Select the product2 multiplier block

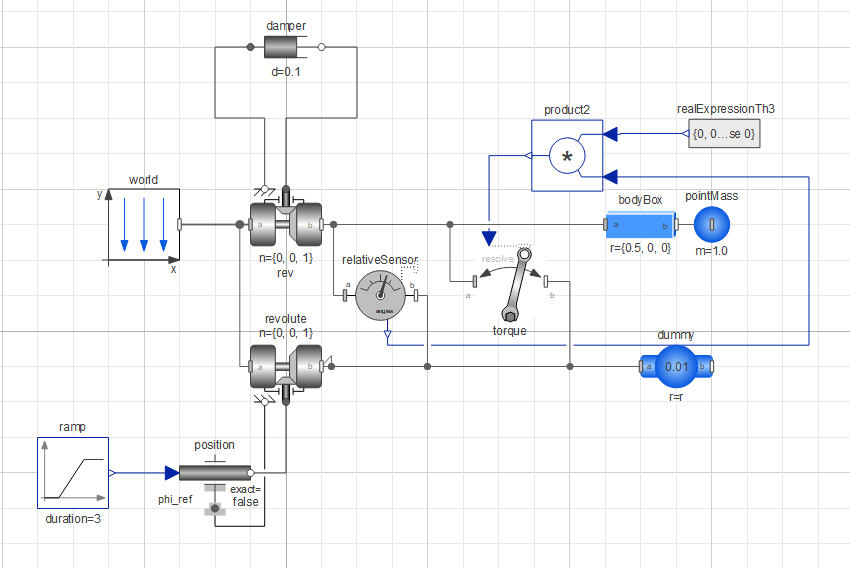click(x=567, y=156)
